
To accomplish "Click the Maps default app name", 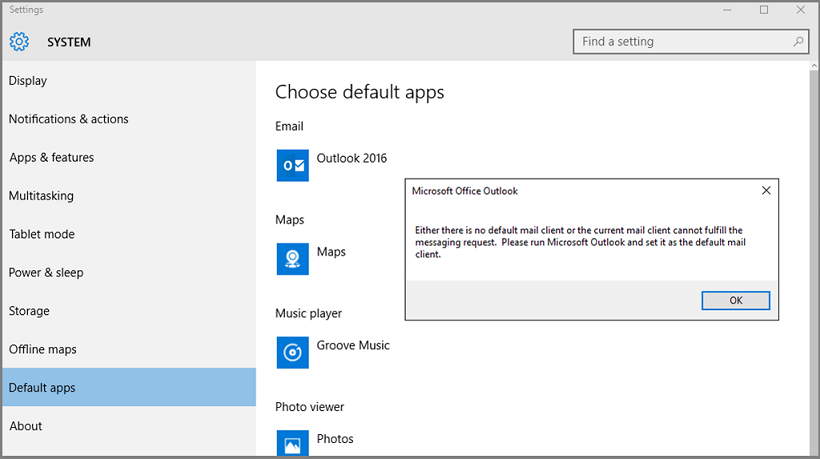I will tap(331, 252).
